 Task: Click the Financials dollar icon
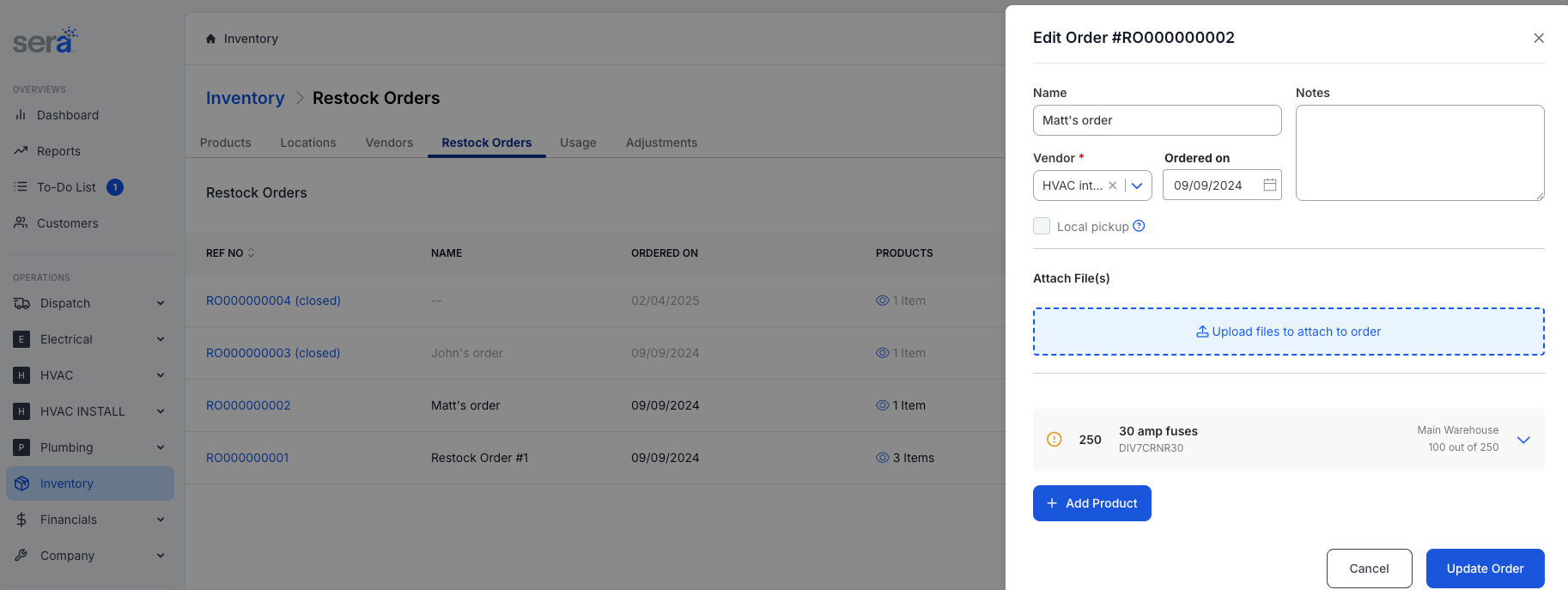(21, 520)
